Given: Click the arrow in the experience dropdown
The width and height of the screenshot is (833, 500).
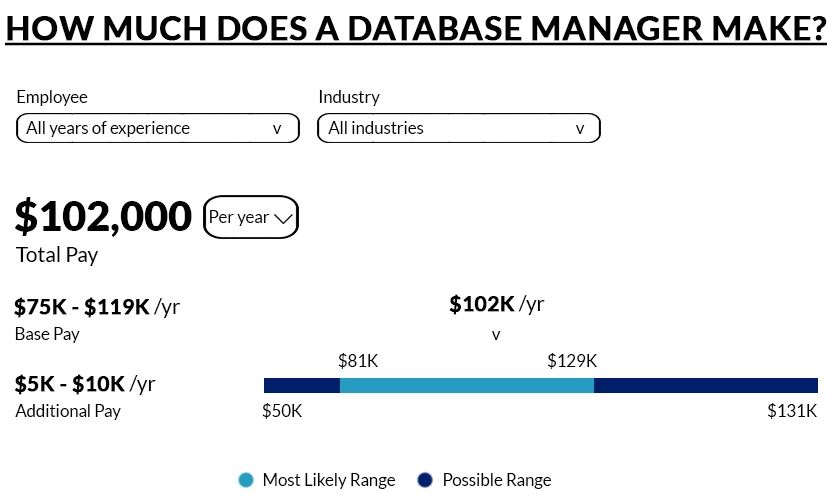Looking at the screenshot, I should pyautogui.click(x=277, y=128).
